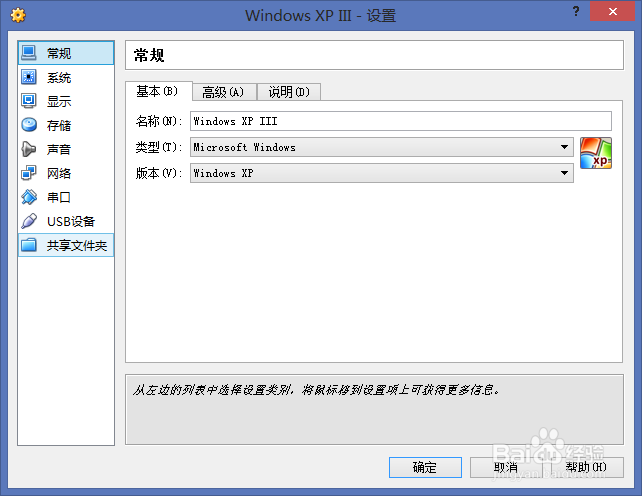Switch to the 说明(D) tab
Viewport: 642px width, 496px height.
(x=289, y=92)
